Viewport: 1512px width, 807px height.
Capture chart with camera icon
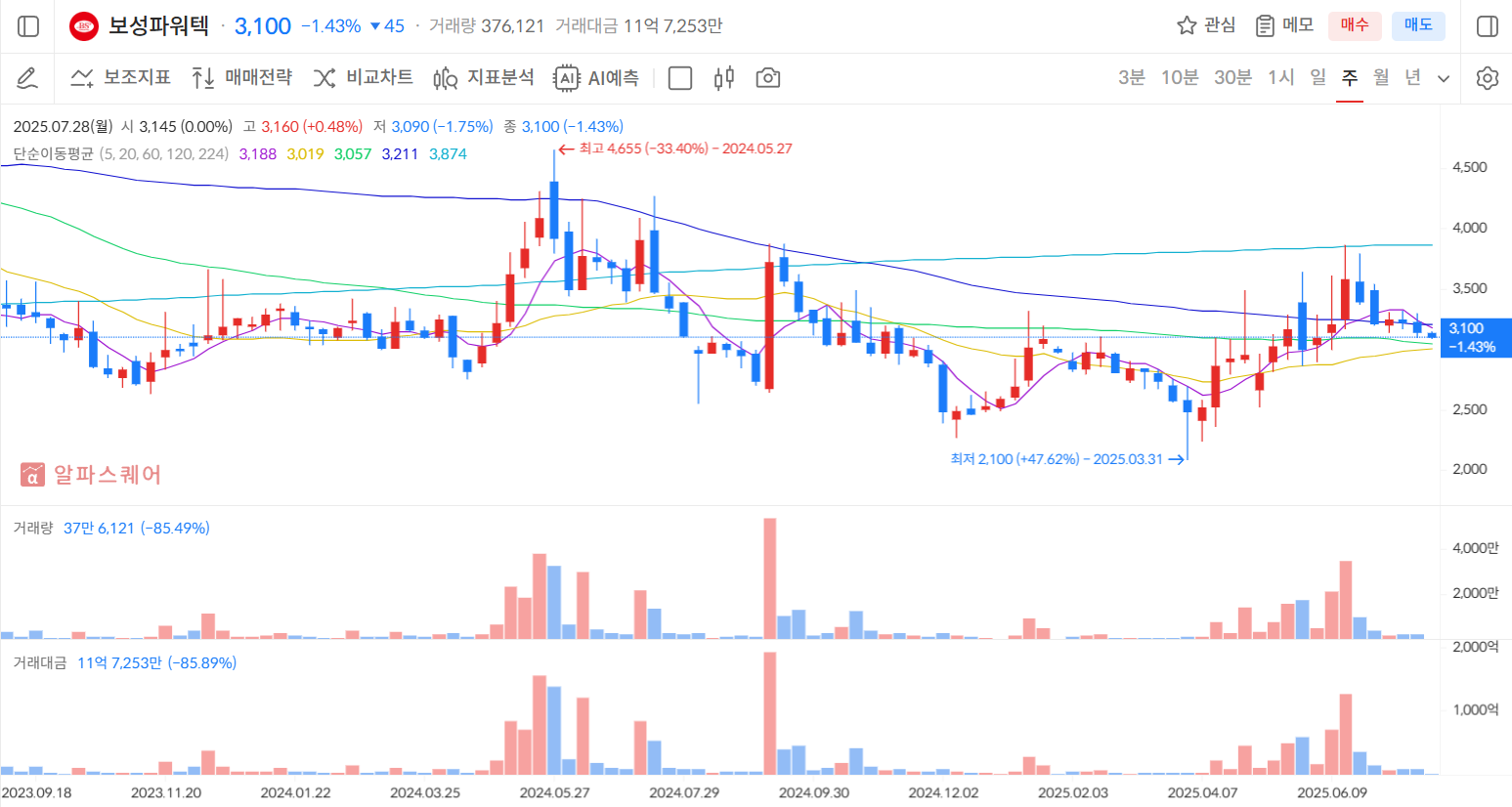tap(768, 78)
